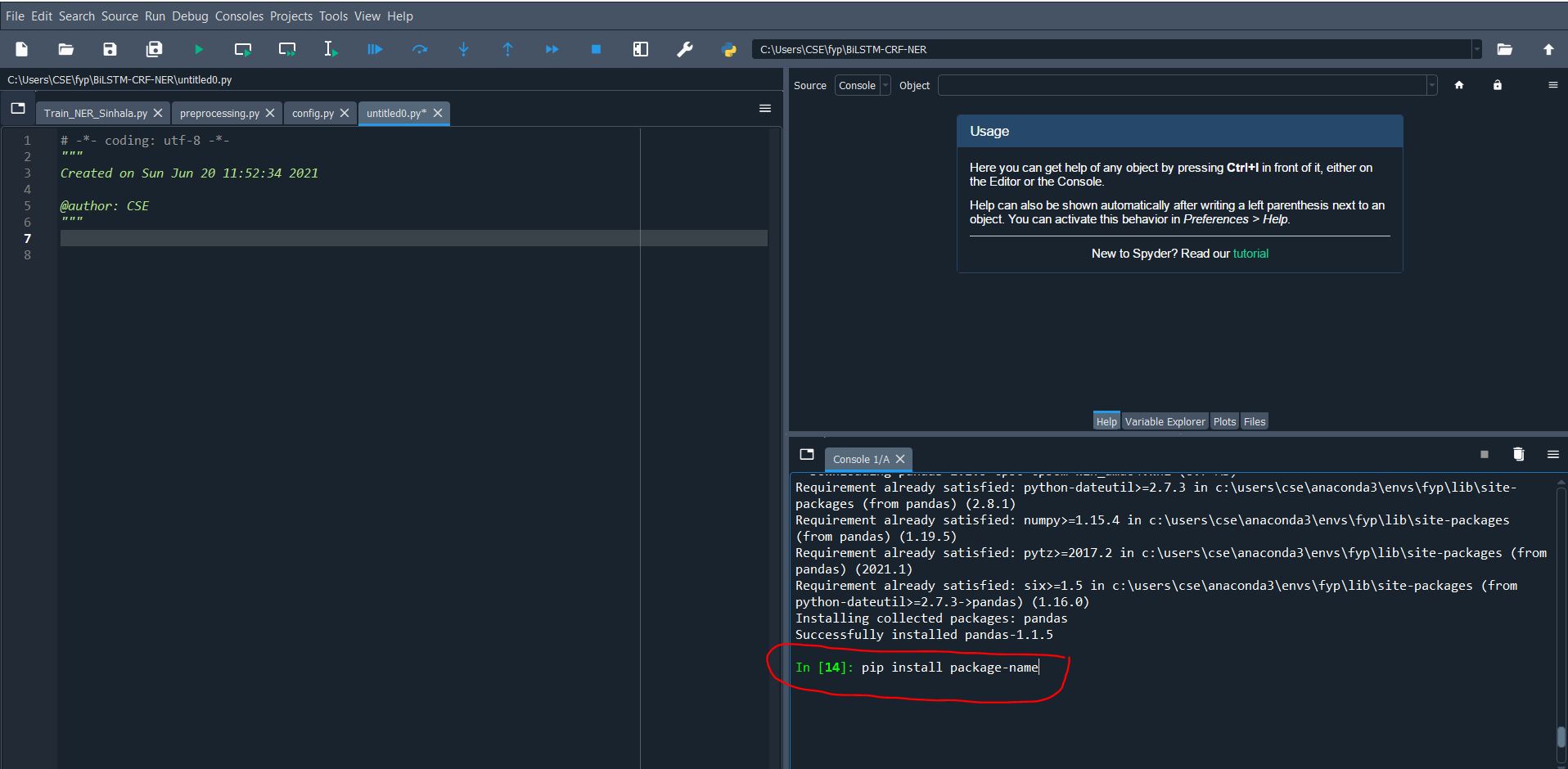This screenshot has height=769, width=1568.
Task: Click the Debug file icon
Action: 374,50
